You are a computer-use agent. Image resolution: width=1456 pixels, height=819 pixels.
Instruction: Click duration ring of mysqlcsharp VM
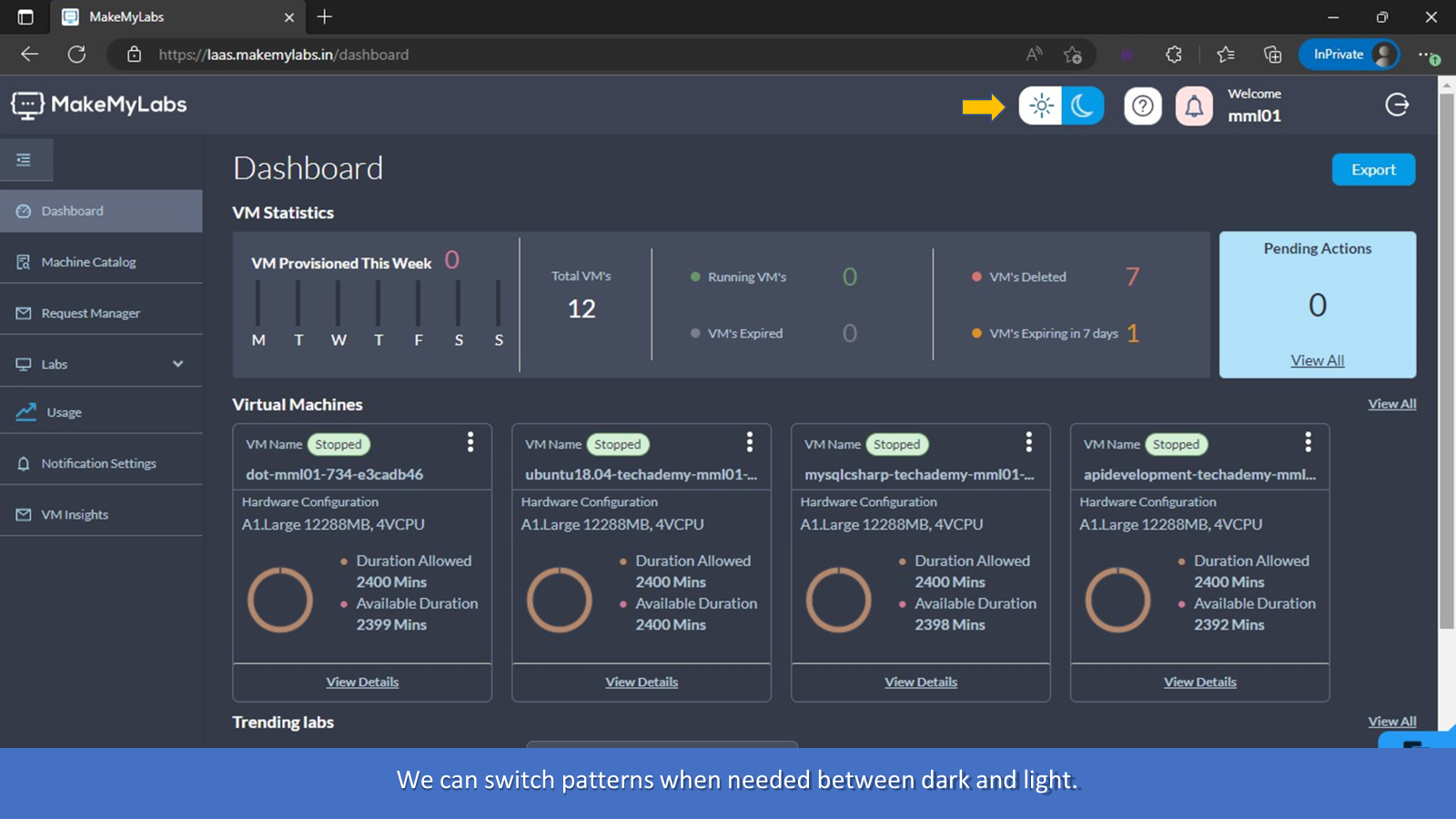point(839,600)
